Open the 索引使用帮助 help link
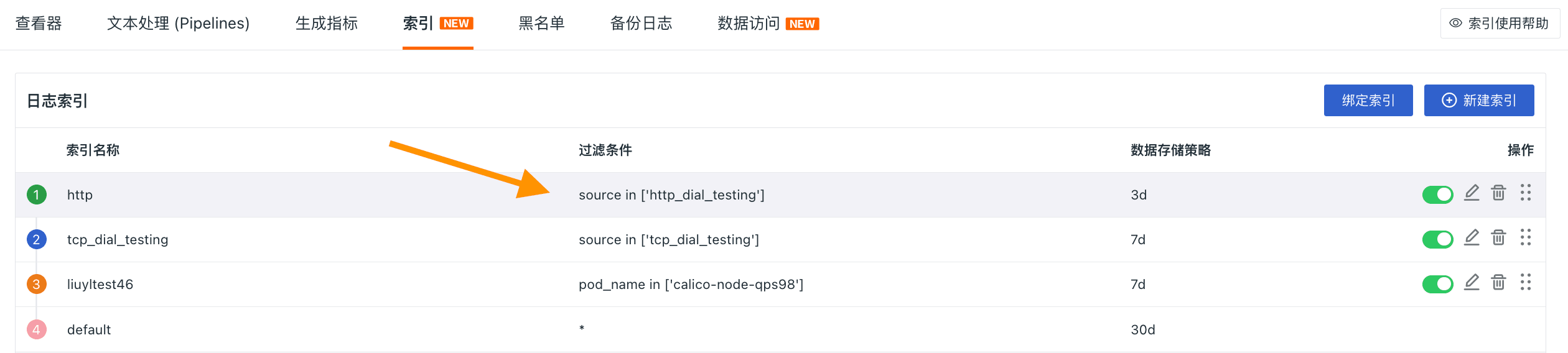The height and width of the screenshot is (353, 1568). coord(1500,24)
